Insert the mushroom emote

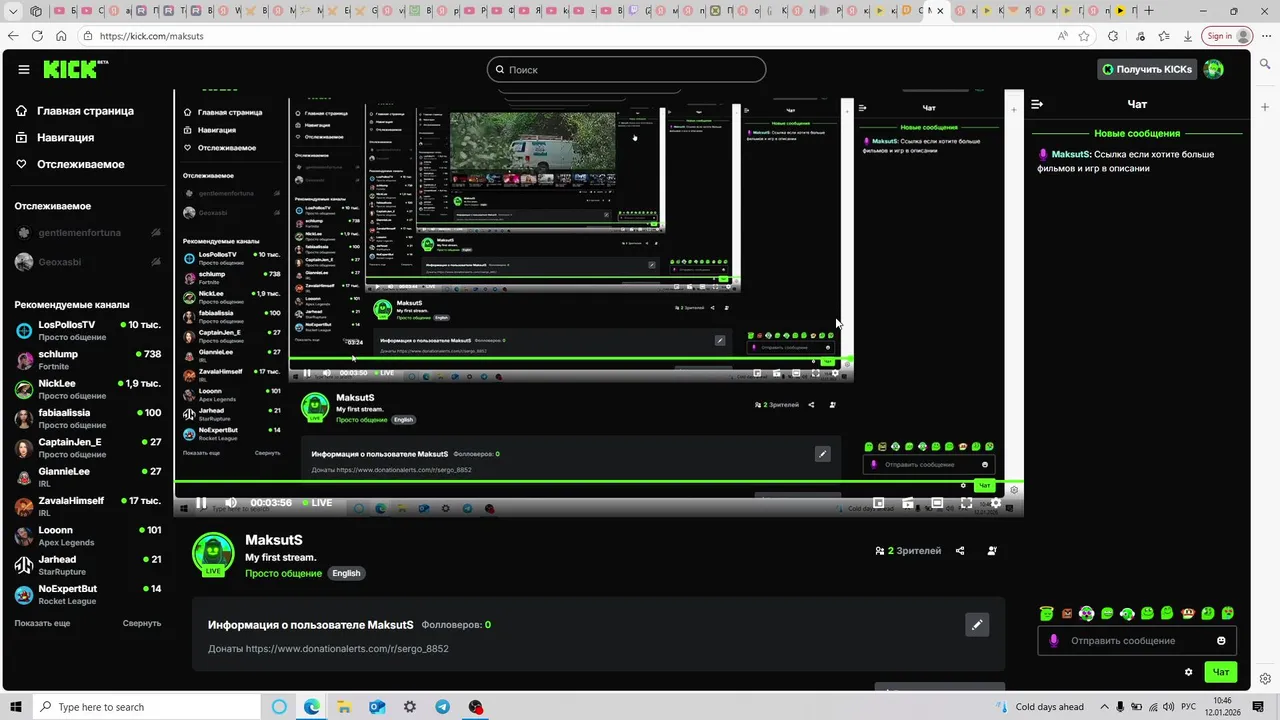[x=1188, y=613]
